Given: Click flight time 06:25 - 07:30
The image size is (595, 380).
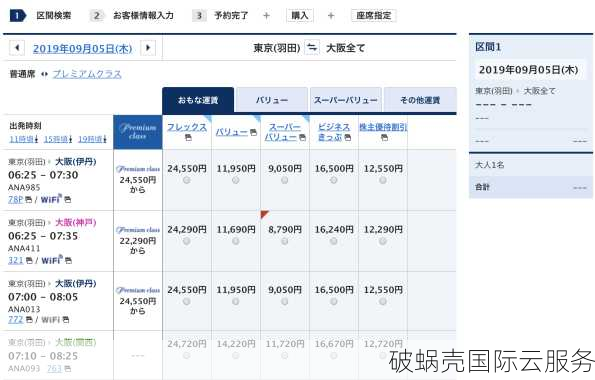Looking at the screenshot, I should [43, 175].
